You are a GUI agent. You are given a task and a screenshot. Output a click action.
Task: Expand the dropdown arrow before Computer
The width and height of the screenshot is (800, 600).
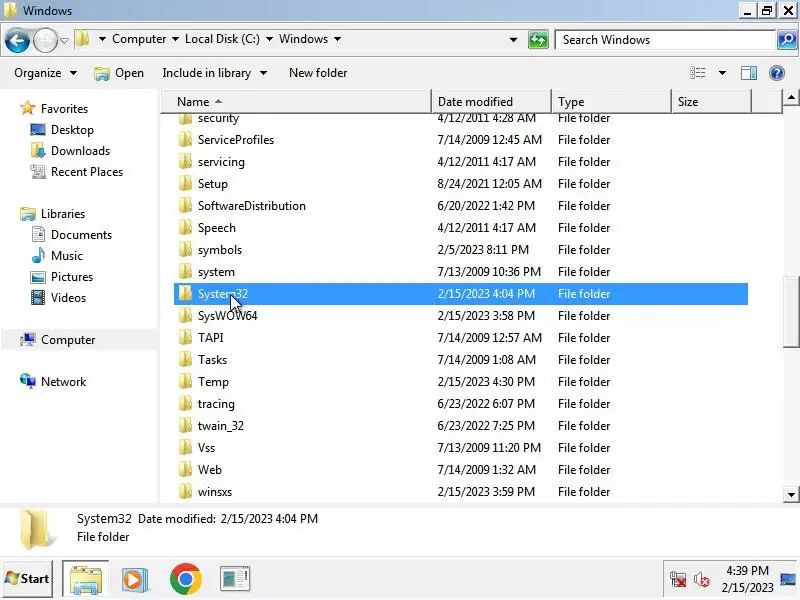pyautogui.click(x=102, y=39)
